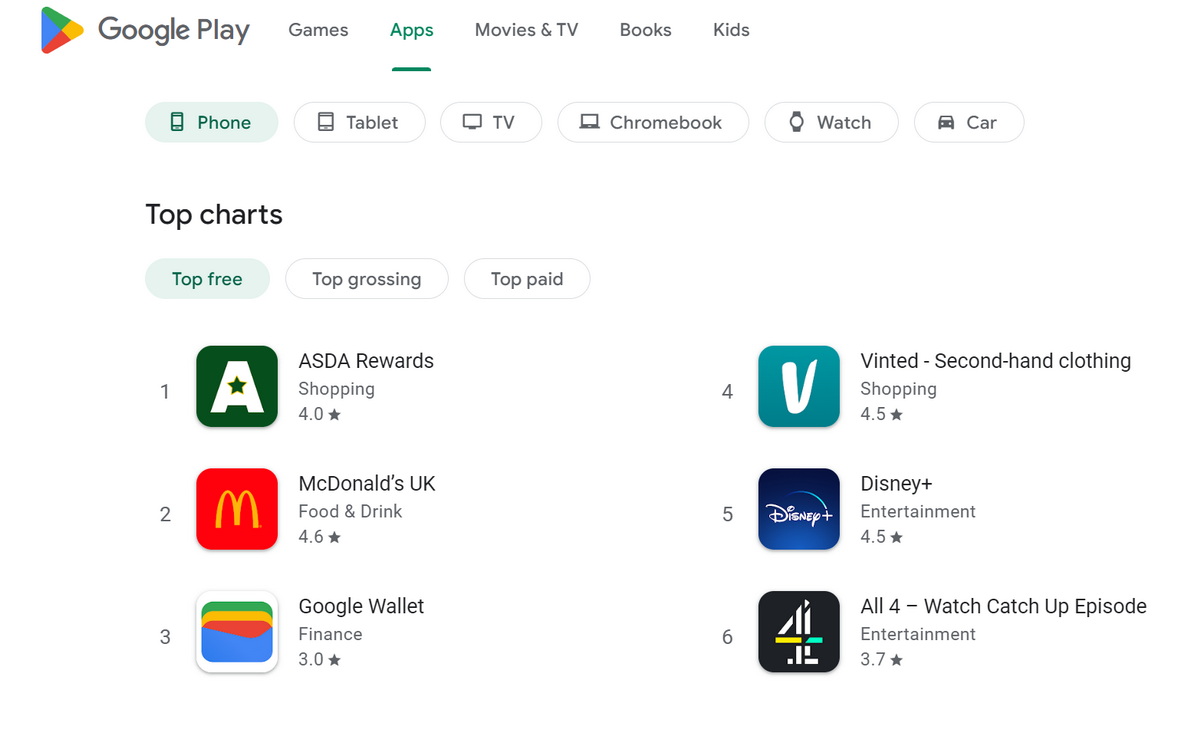Image resolution: width=1200 pixels, height=743 pixels.
Task: Go to the Books tab
Action: [645, 30]
